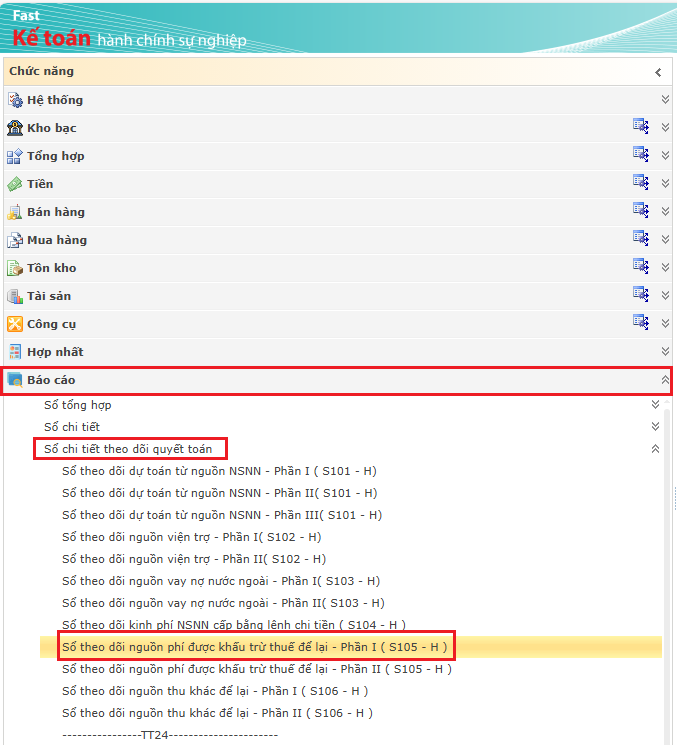Select the Sổ tổng hợp group
Viewport: 677px width, 745px height.
[77, 405]
